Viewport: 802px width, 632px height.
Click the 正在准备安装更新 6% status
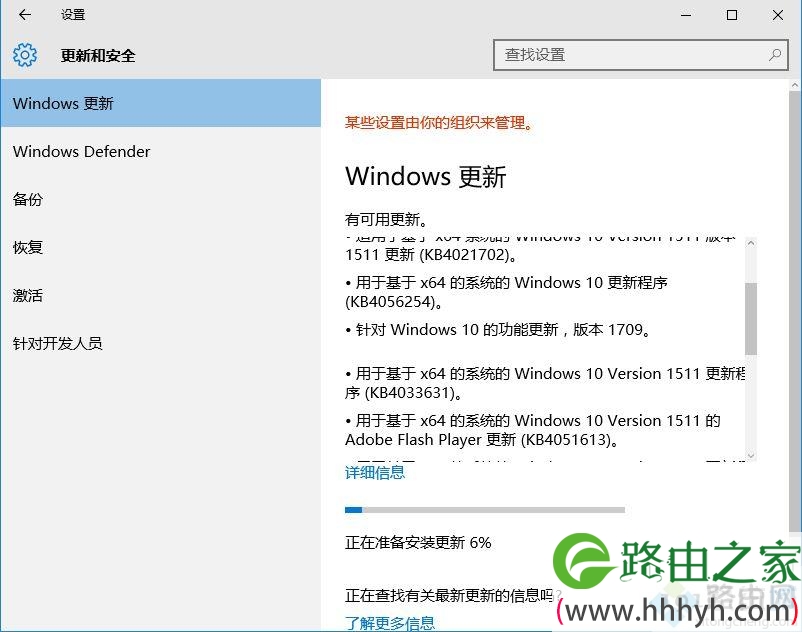(x=418, y=542)
